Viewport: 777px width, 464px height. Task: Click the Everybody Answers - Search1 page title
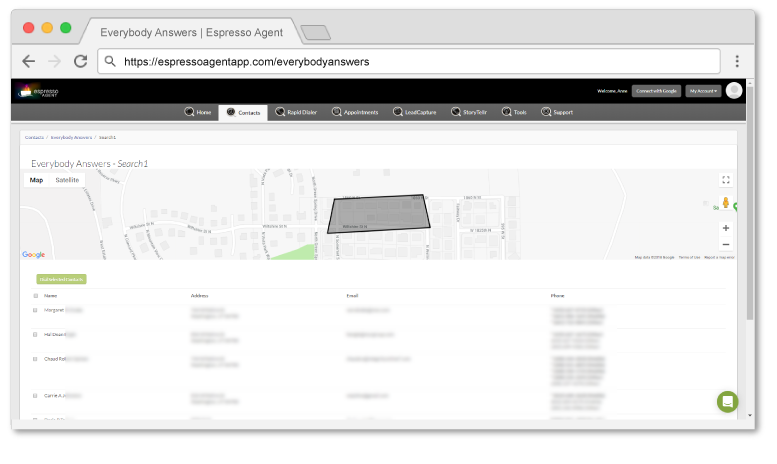pyautogui.click(x=89, y=164)
